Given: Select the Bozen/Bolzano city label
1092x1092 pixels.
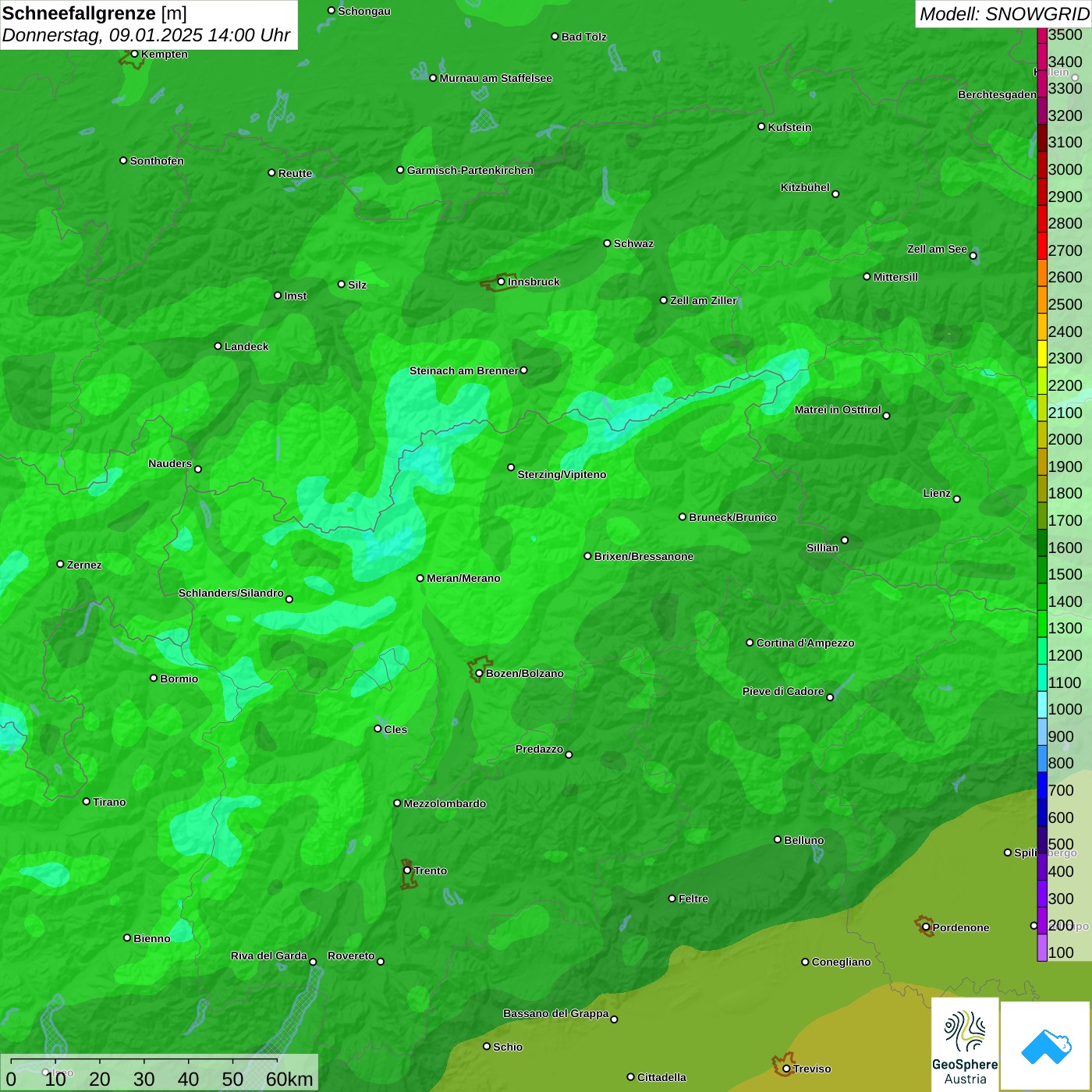Looking at the screenshot, I should pos(525,673).
